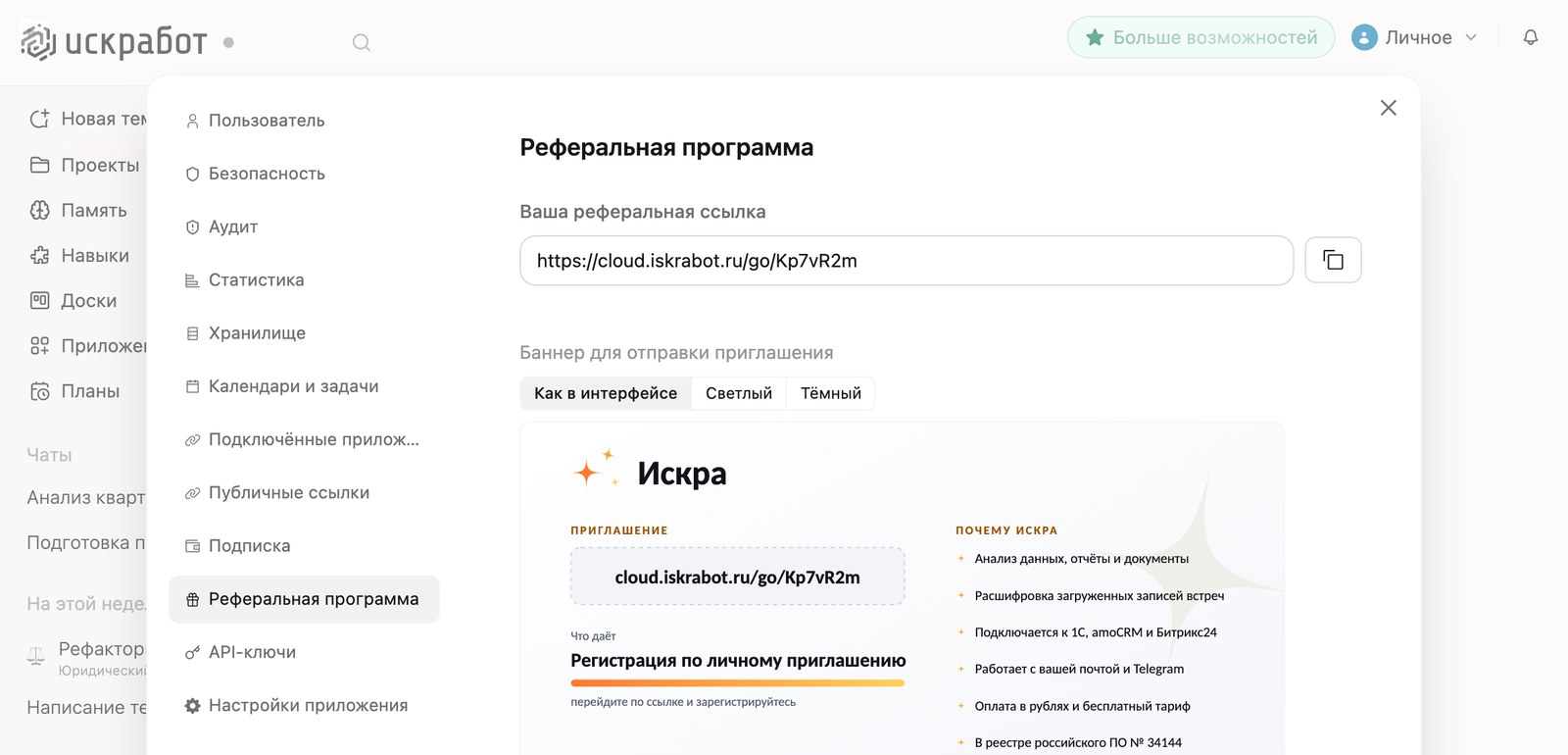Image resolution: width=1568 pixels, height=755 pixels.
Task: Switch banner to Тёмный theme
Action: coord(831,393)
